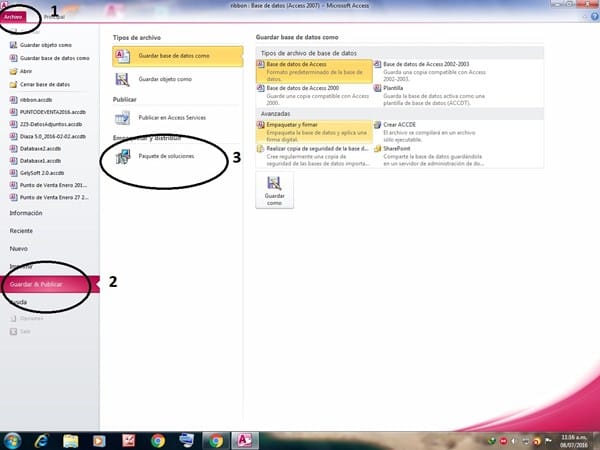Open the Action Center flag tray icon

(x=548, y=441)
